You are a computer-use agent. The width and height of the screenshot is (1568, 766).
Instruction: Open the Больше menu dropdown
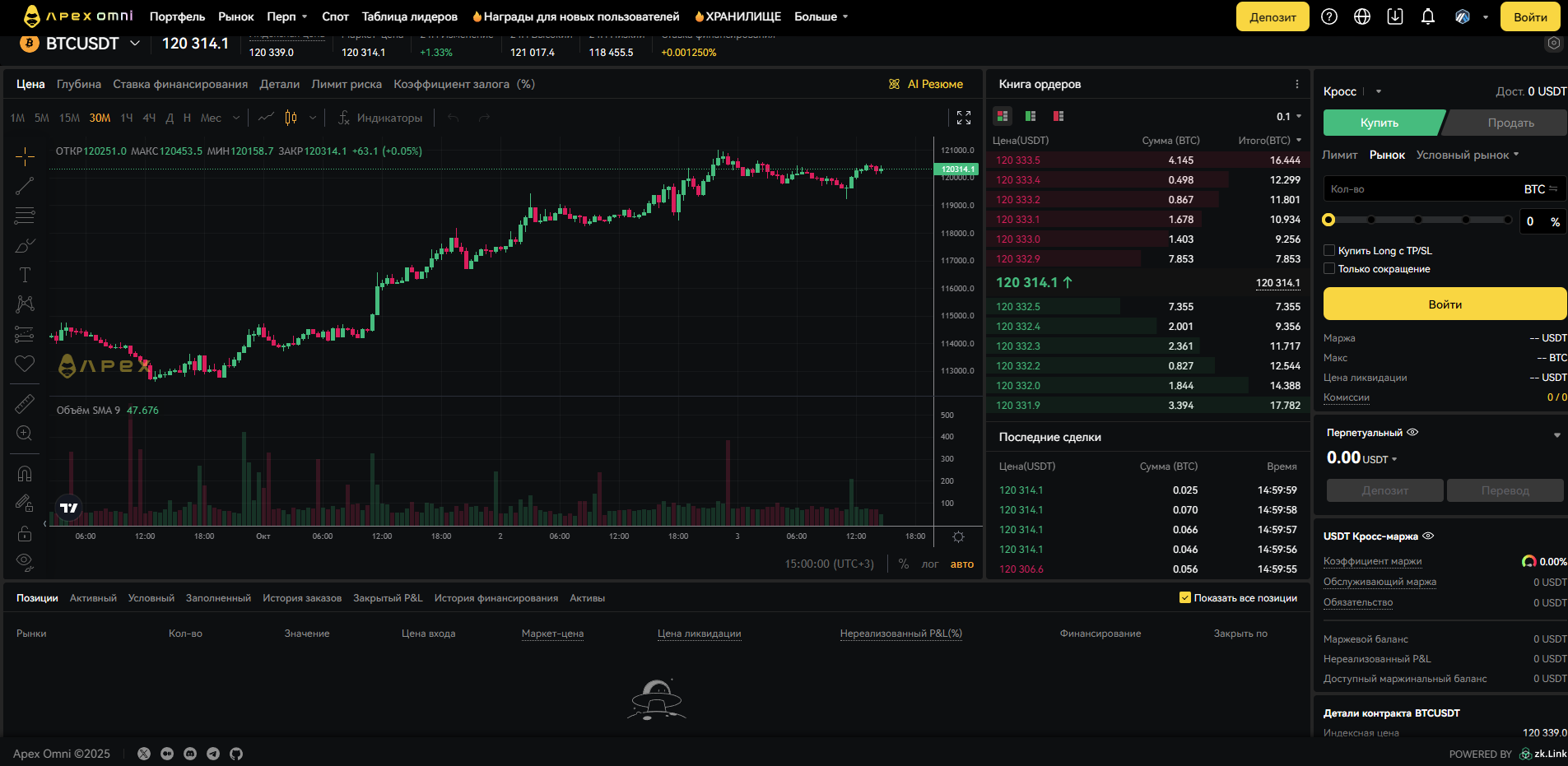click(x=821, y=16)
